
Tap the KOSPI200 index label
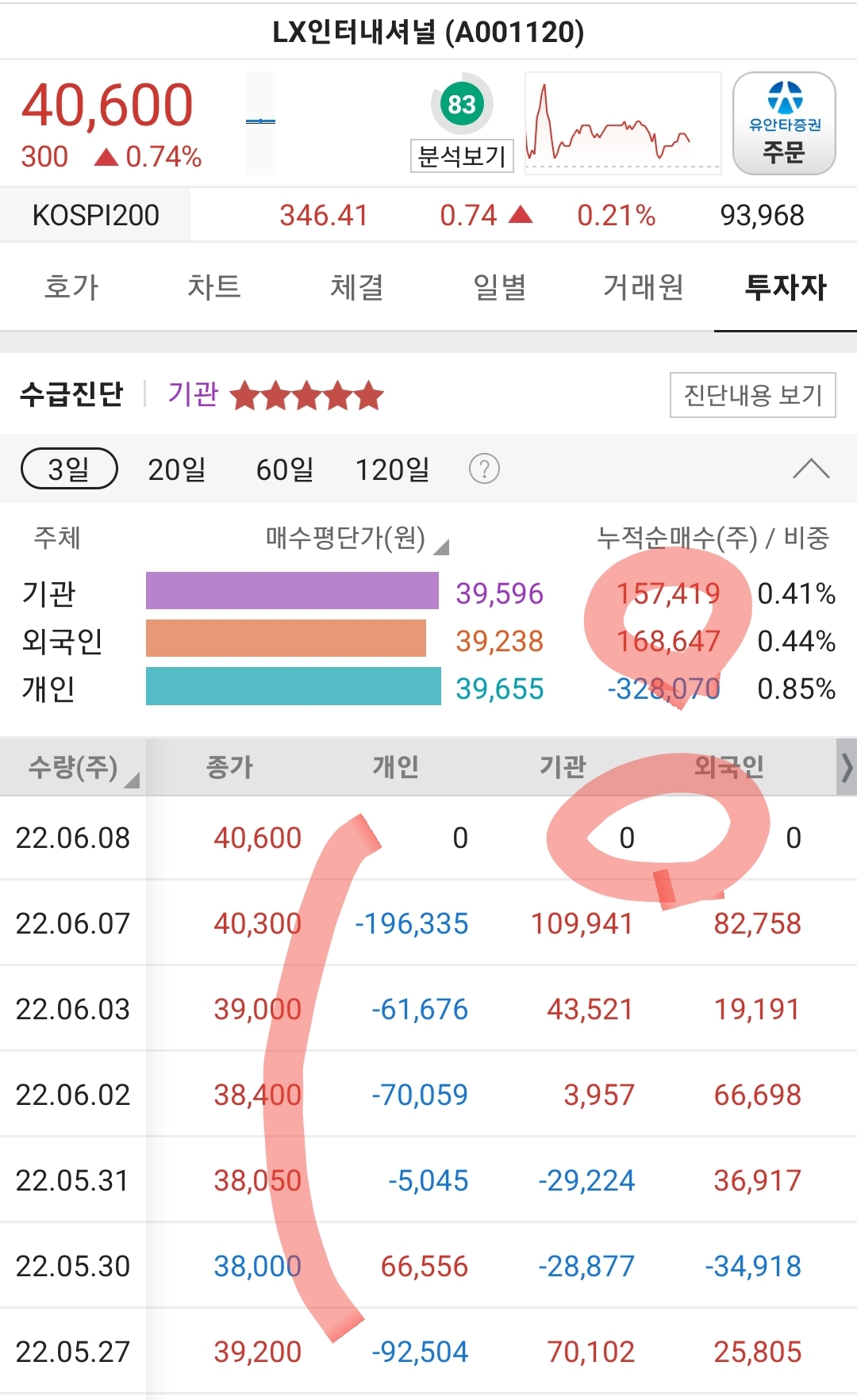pyautogui.click(x=95, y=215)
